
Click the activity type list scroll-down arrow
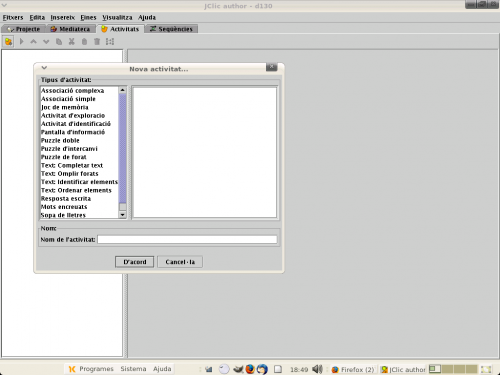tap(122, 215)
